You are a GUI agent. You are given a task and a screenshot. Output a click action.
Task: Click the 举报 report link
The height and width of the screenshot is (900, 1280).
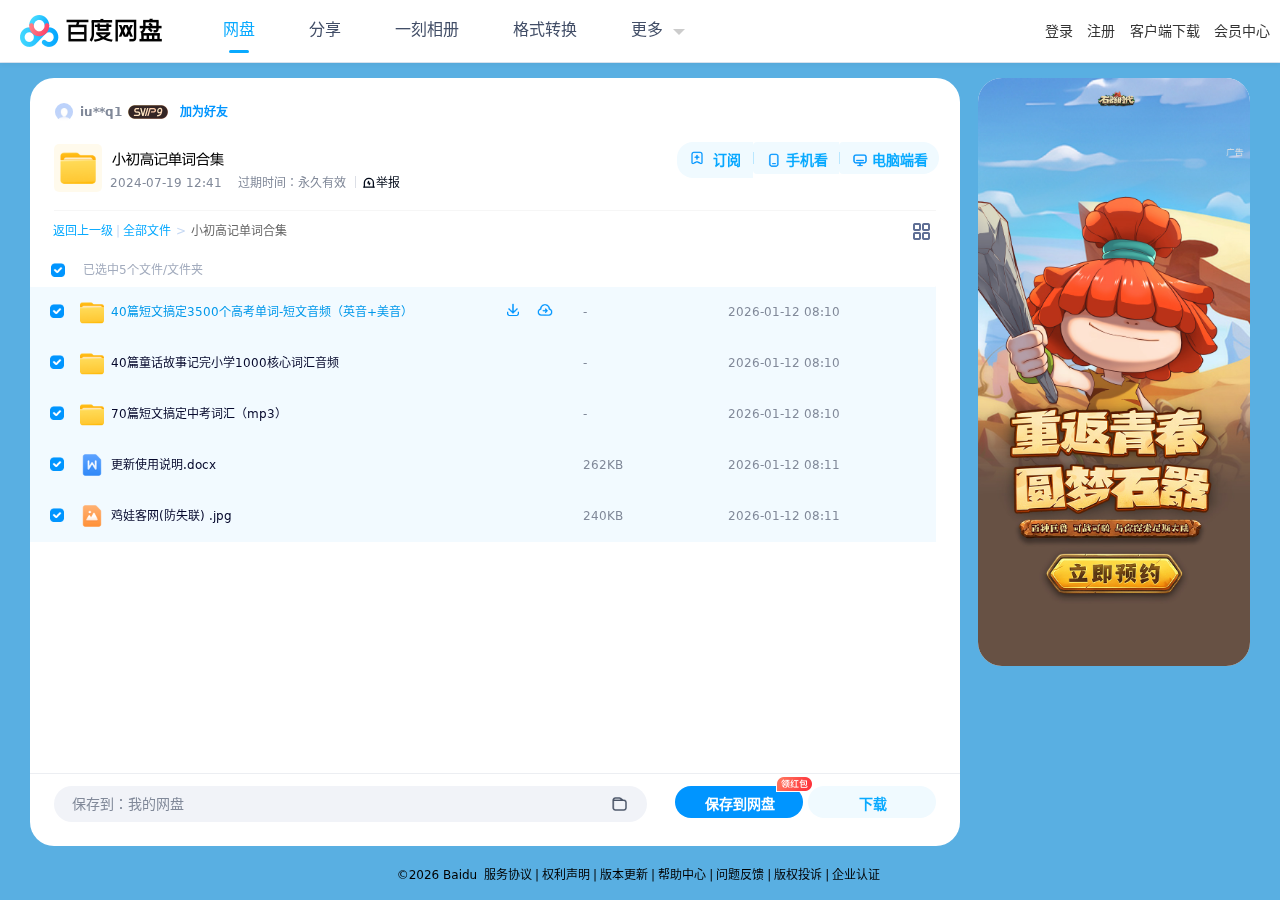coord(381,183)
